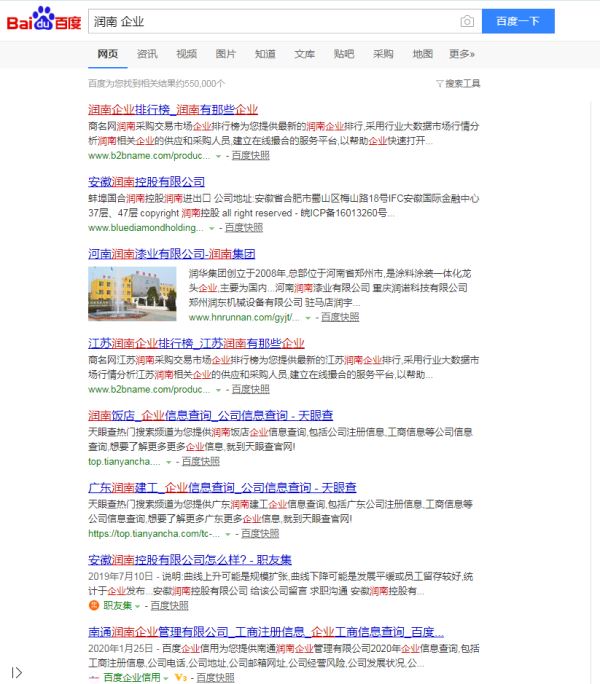Open result 南通润南企业管理有限公司_工商注册信息

click(266, 632)
